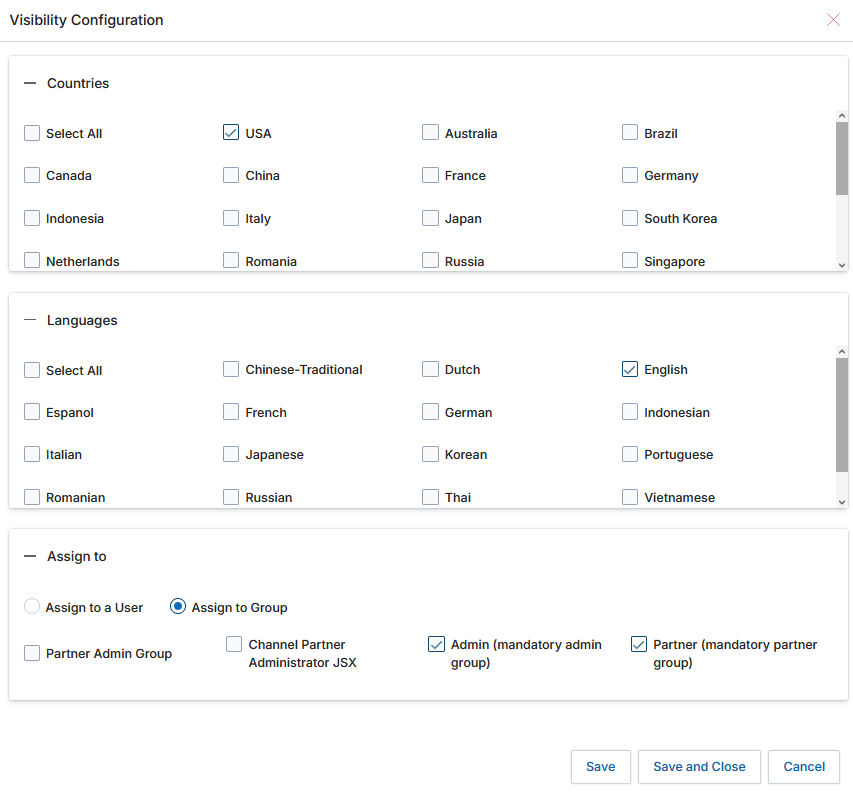Check the Japan checkbox

point(430,218)
